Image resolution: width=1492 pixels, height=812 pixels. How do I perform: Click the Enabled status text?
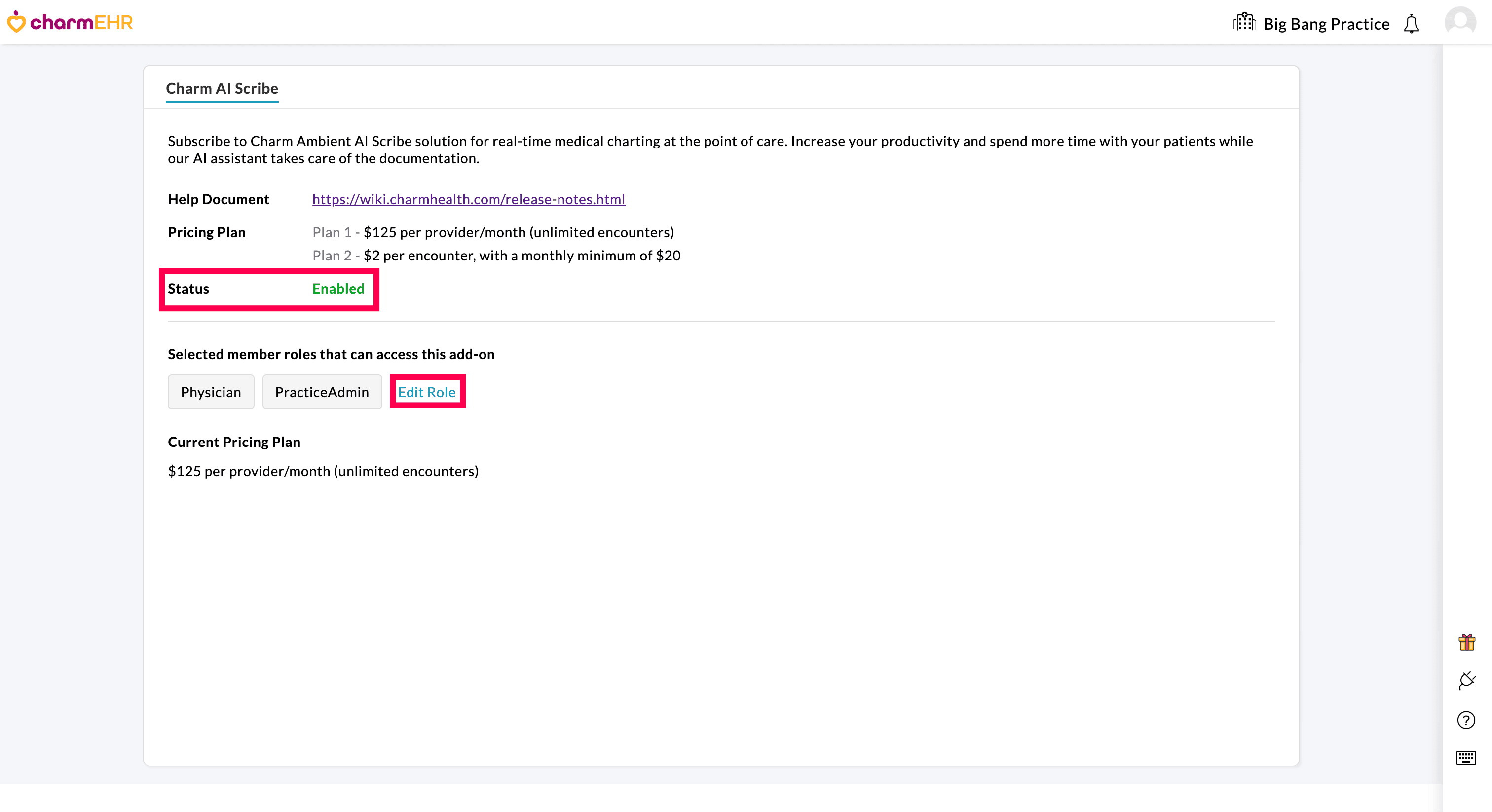(338, 289)
